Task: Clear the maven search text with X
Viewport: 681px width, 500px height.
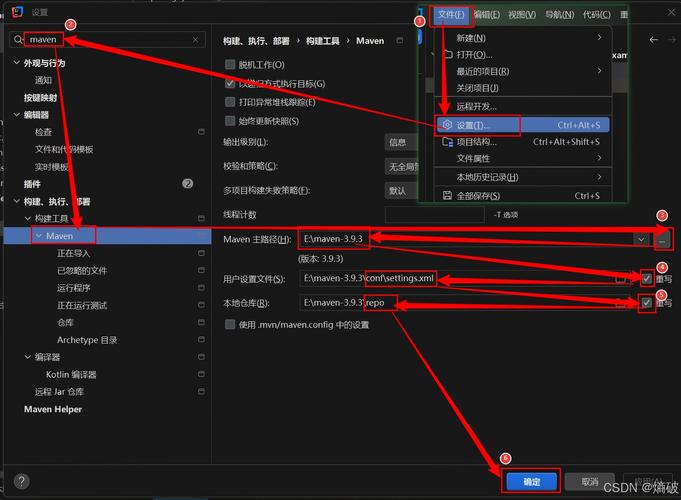Action: [195, 40]
